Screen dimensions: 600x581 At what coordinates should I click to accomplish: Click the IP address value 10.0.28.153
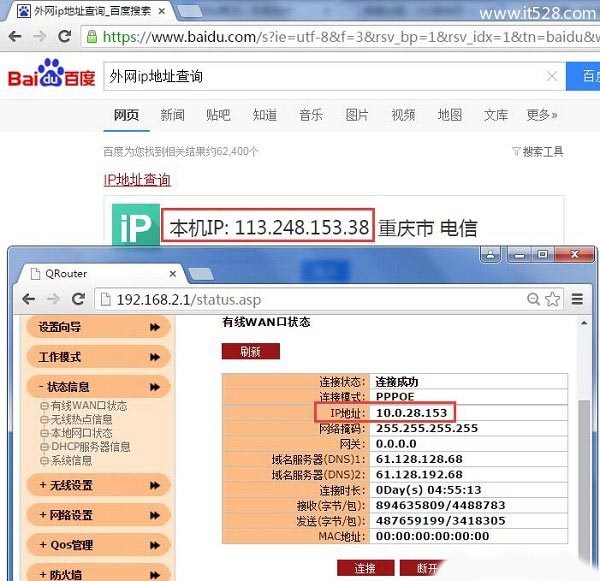[411, 413]
